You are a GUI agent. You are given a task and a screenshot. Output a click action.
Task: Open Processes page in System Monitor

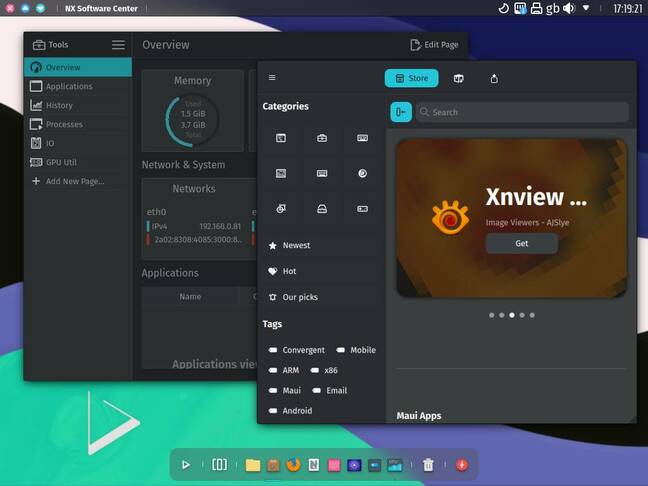point(78,124)
